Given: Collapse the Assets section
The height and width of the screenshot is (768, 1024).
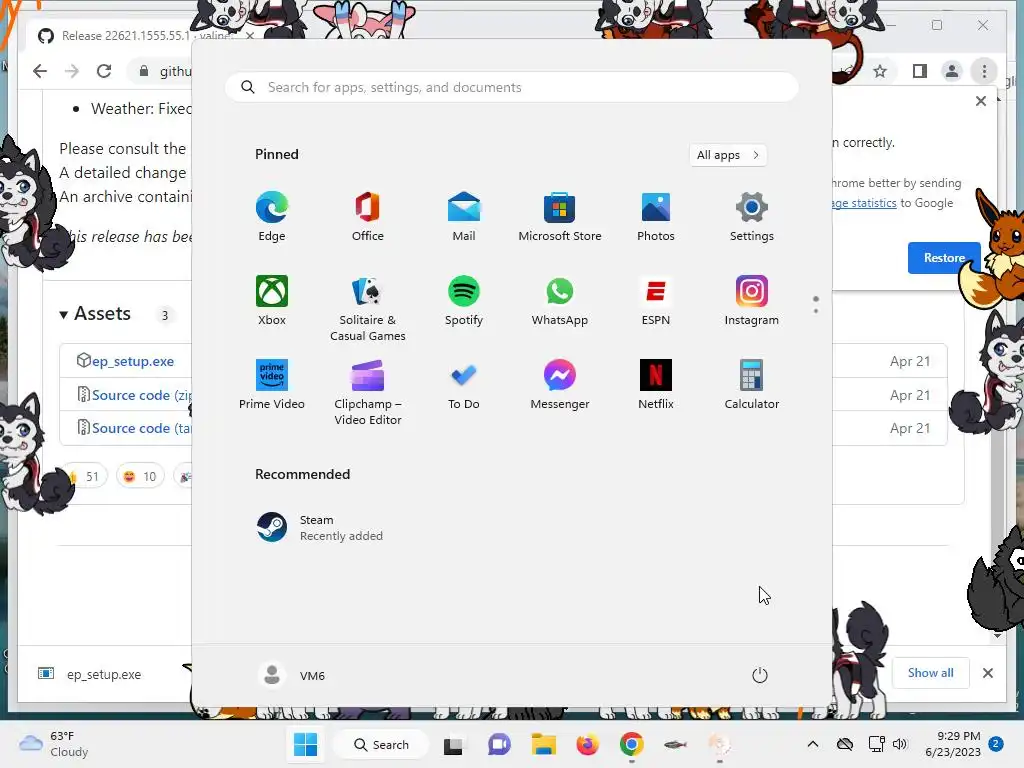Looking at the screenshot, I should [x=95, y=314].
